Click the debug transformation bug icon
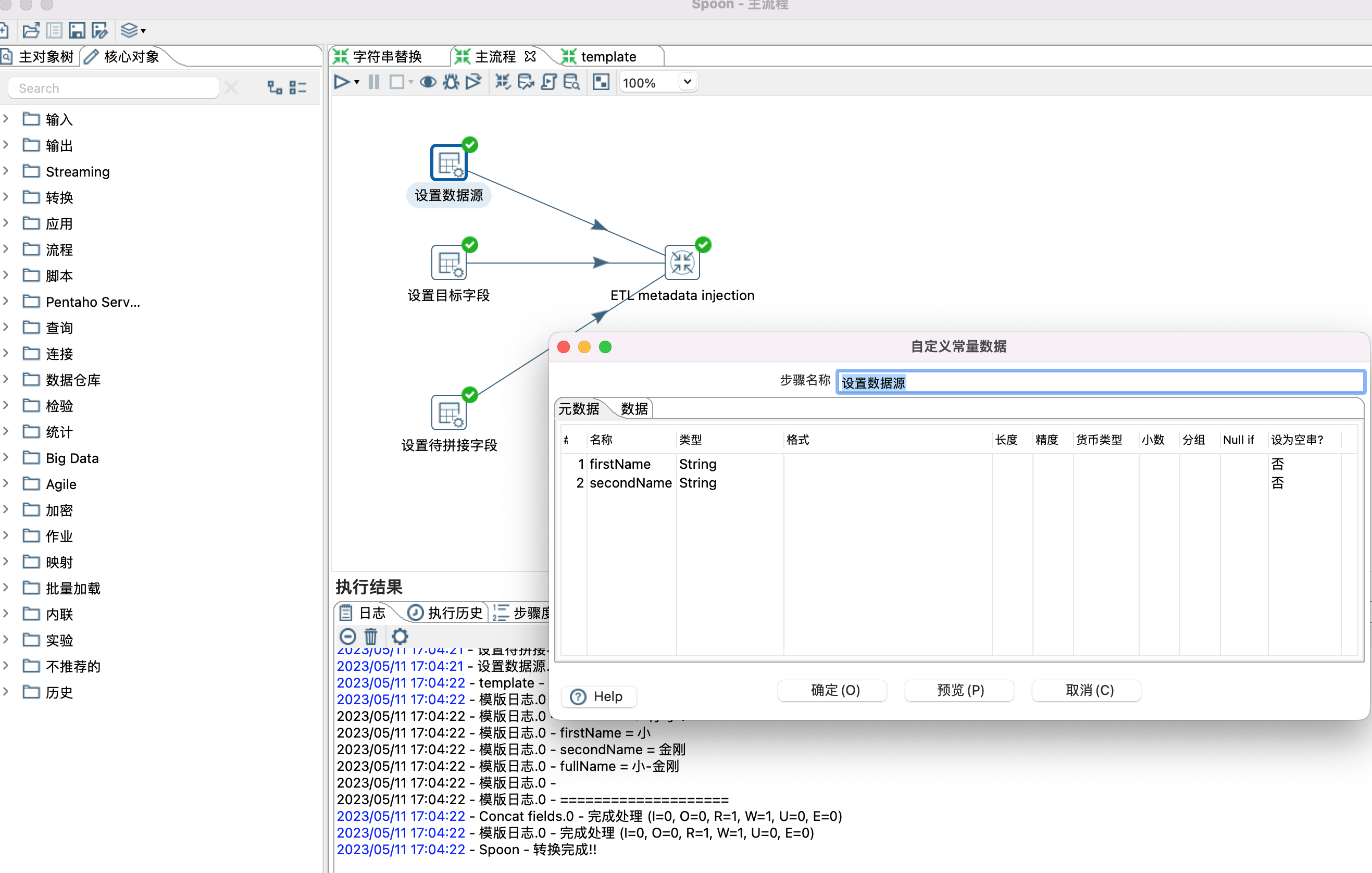The width and height of the screenshot is (1372, 873). pyautogui.click(x=451, y=83)
